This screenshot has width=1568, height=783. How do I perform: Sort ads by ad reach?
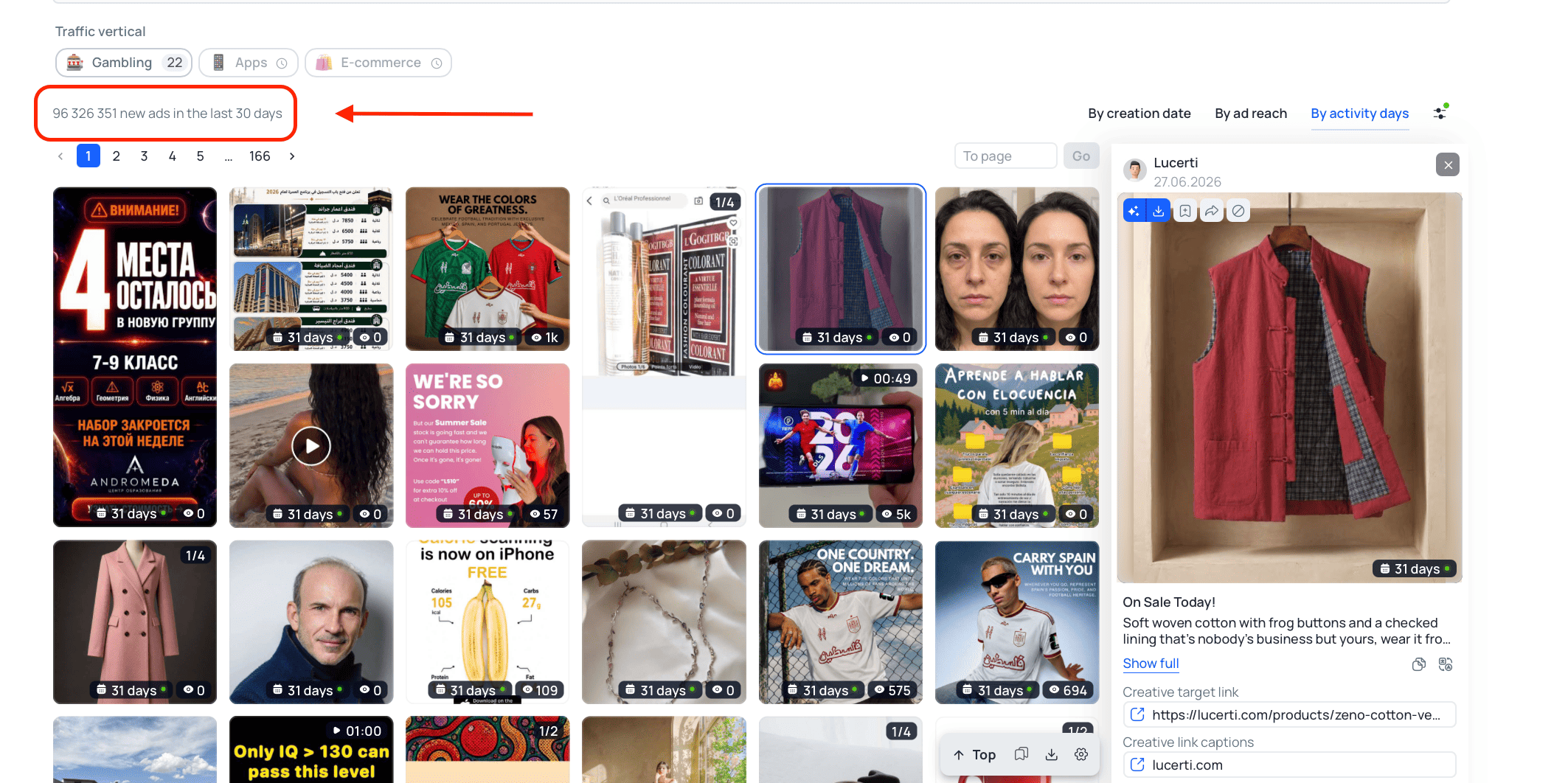[1251, 114]
